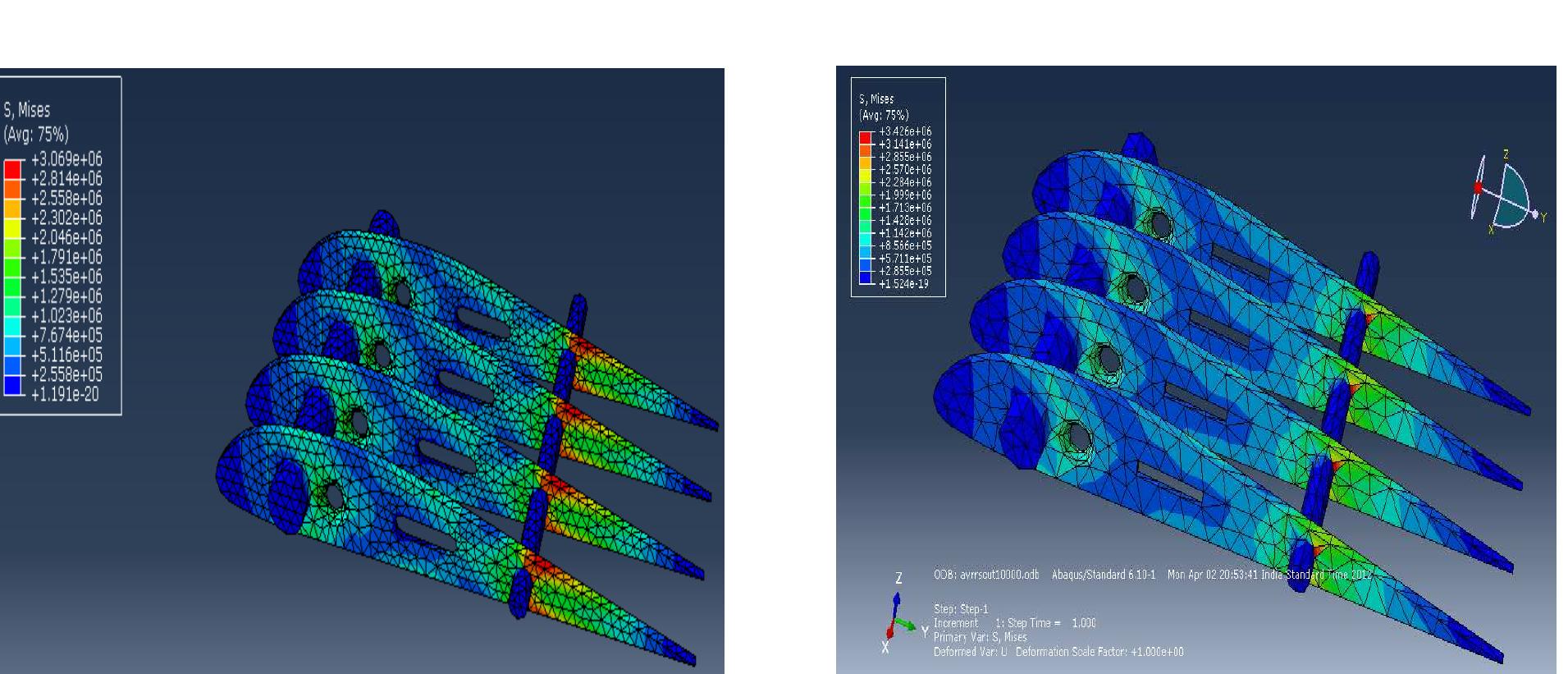The image size is (1568, 674).
Task: Click legend value +1.279e+06
Action: [x=66, y=296]
